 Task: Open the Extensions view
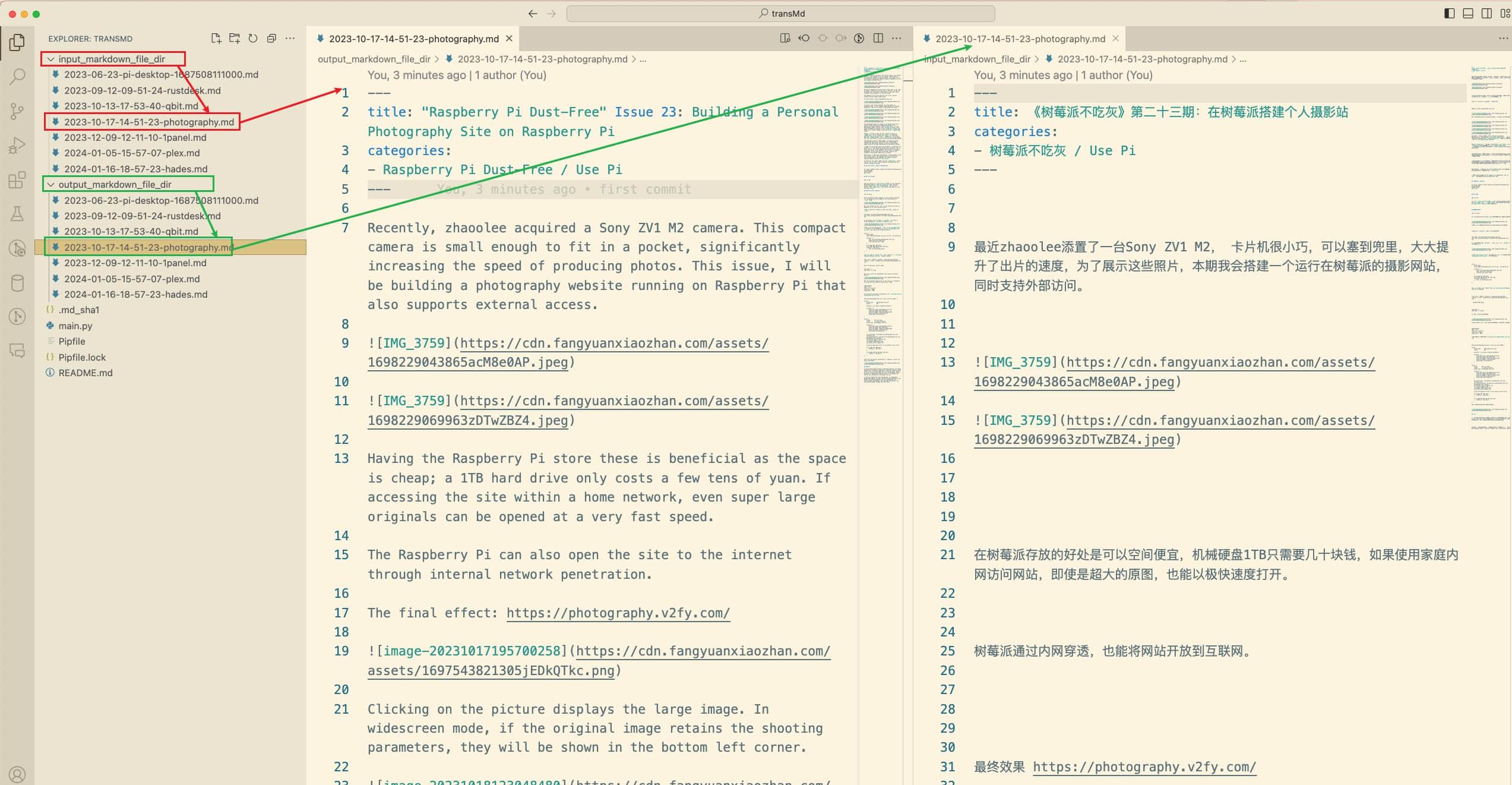pos(17,179)
